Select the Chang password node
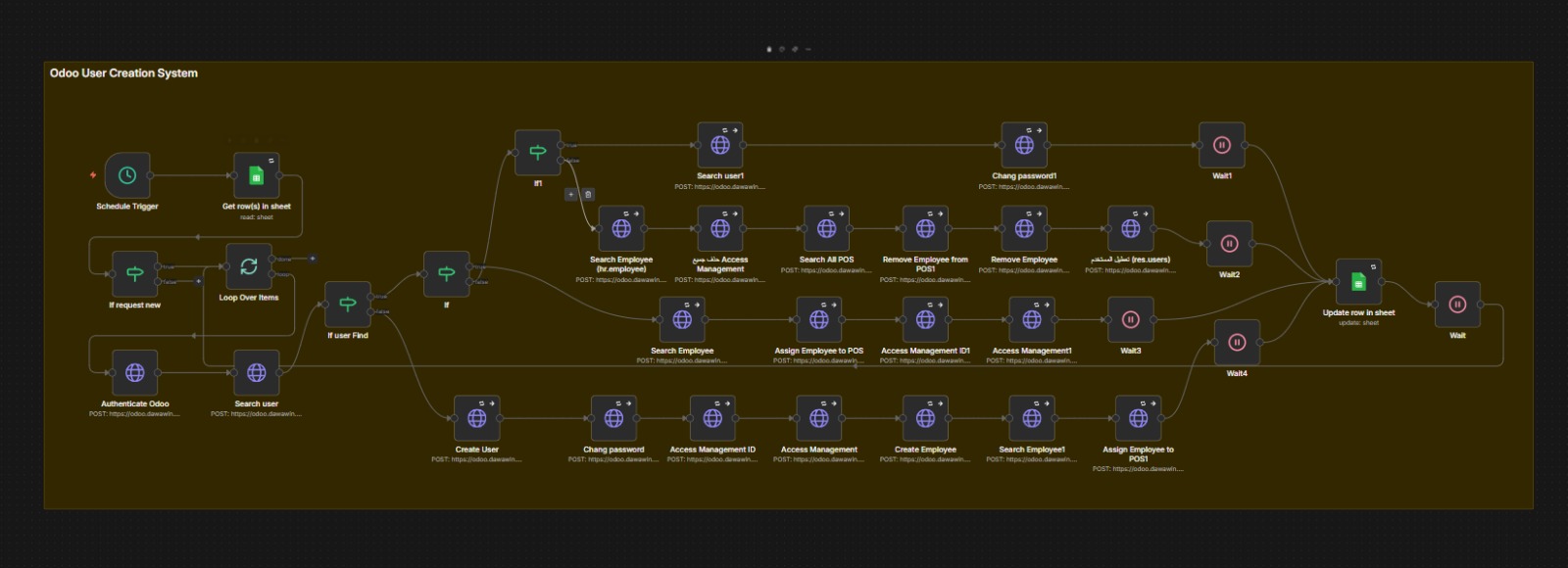 pos(614,418)
